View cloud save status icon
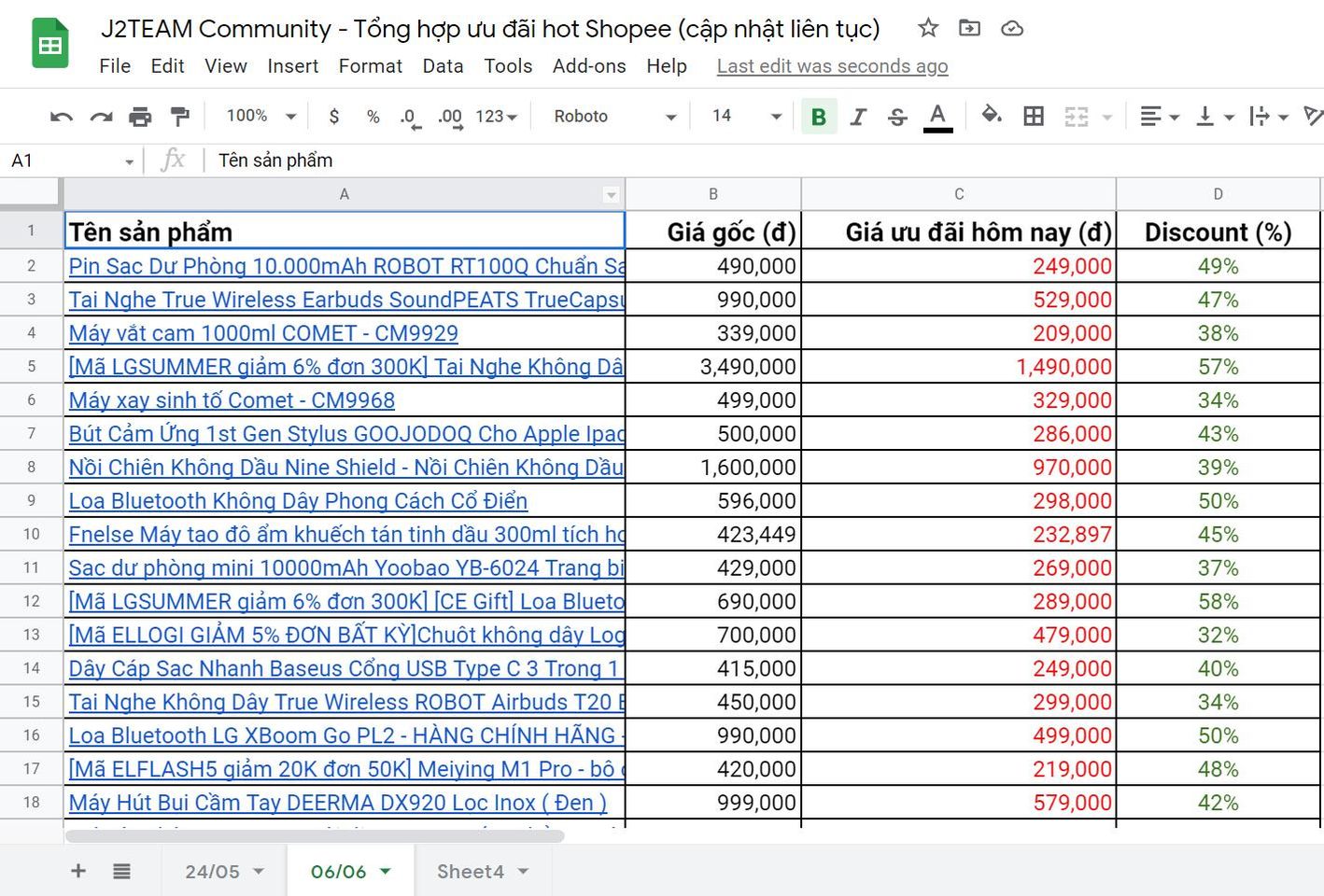 click(1012, 29)
